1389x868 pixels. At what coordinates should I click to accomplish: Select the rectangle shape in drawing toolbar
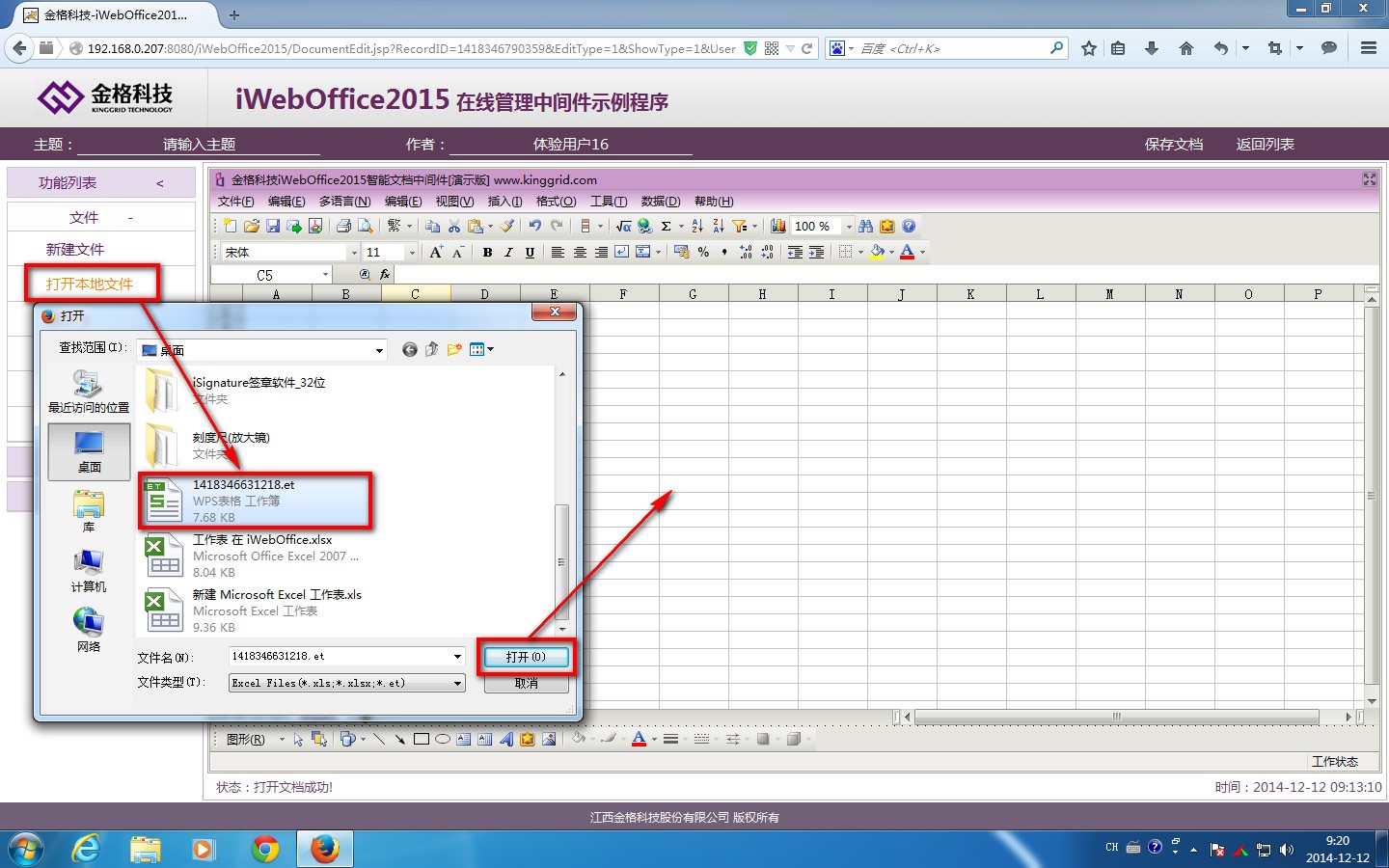pos(421,740)
